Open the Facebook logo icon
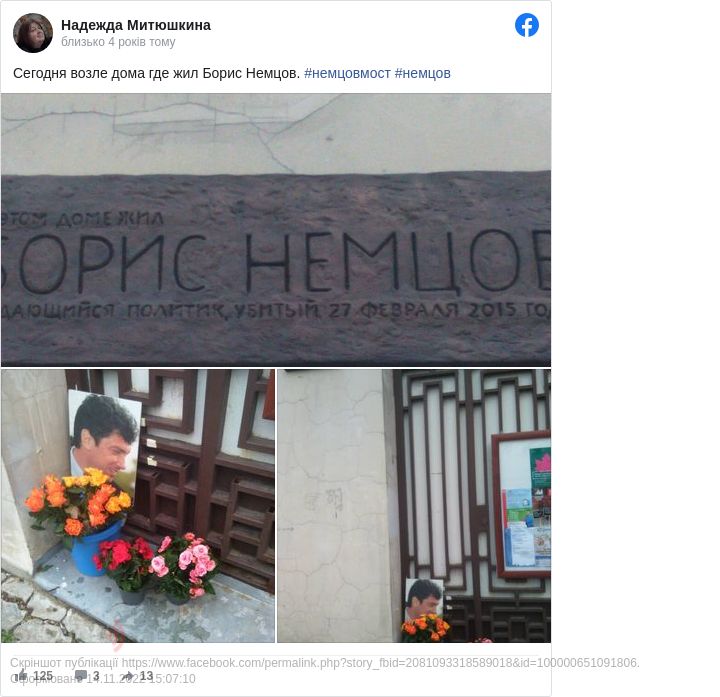This screenshot has height=697, width=720. tap(527, 25)
